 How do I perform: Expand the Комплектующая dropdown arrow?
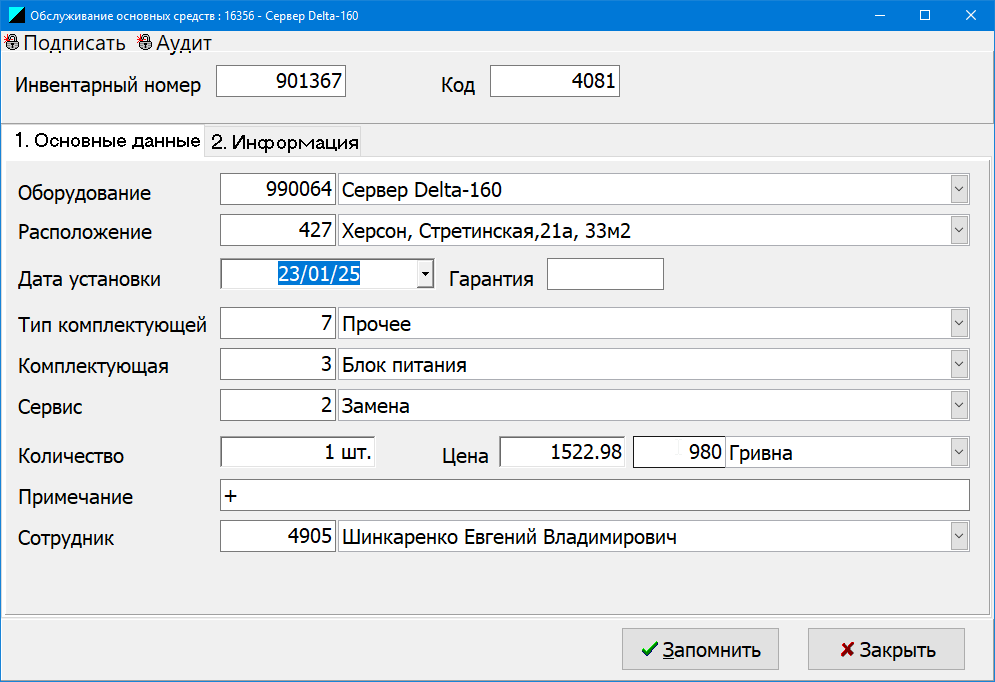(959, 365)
